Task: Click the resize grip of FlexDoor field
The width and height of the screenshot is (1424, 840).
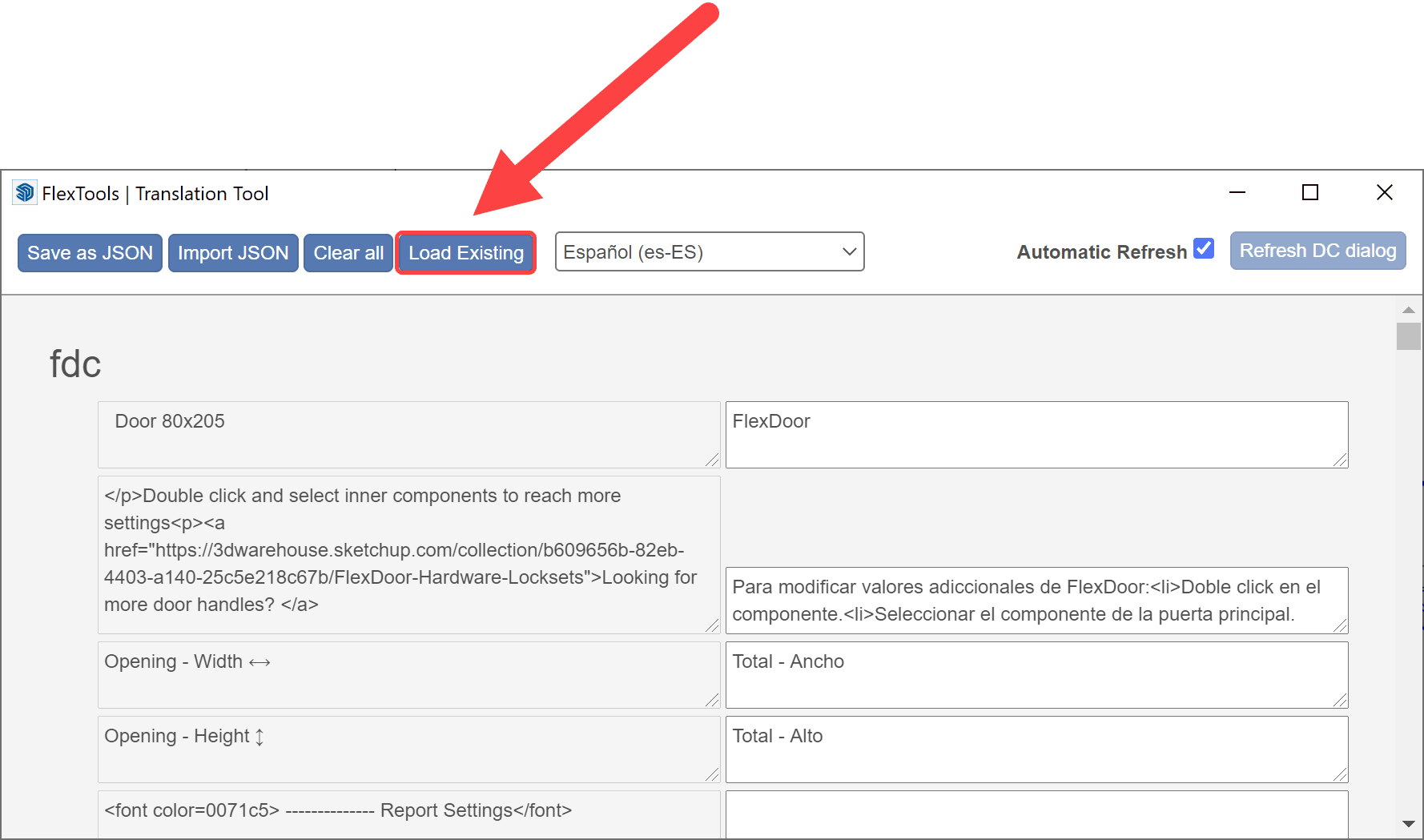Action: click(1340, 460)
